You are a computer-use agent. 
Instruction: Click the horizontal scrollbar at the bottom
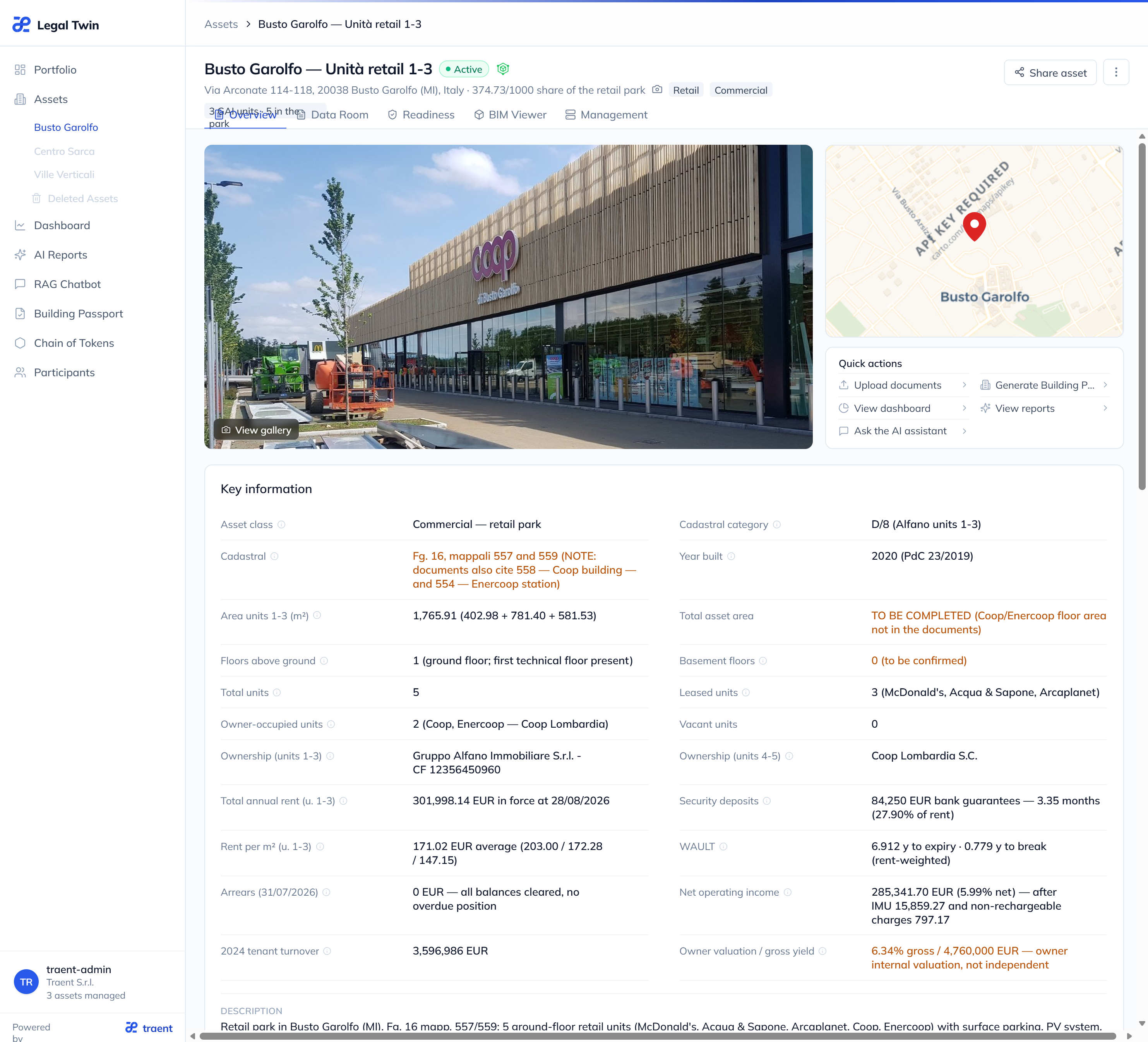pos(658,1036)
